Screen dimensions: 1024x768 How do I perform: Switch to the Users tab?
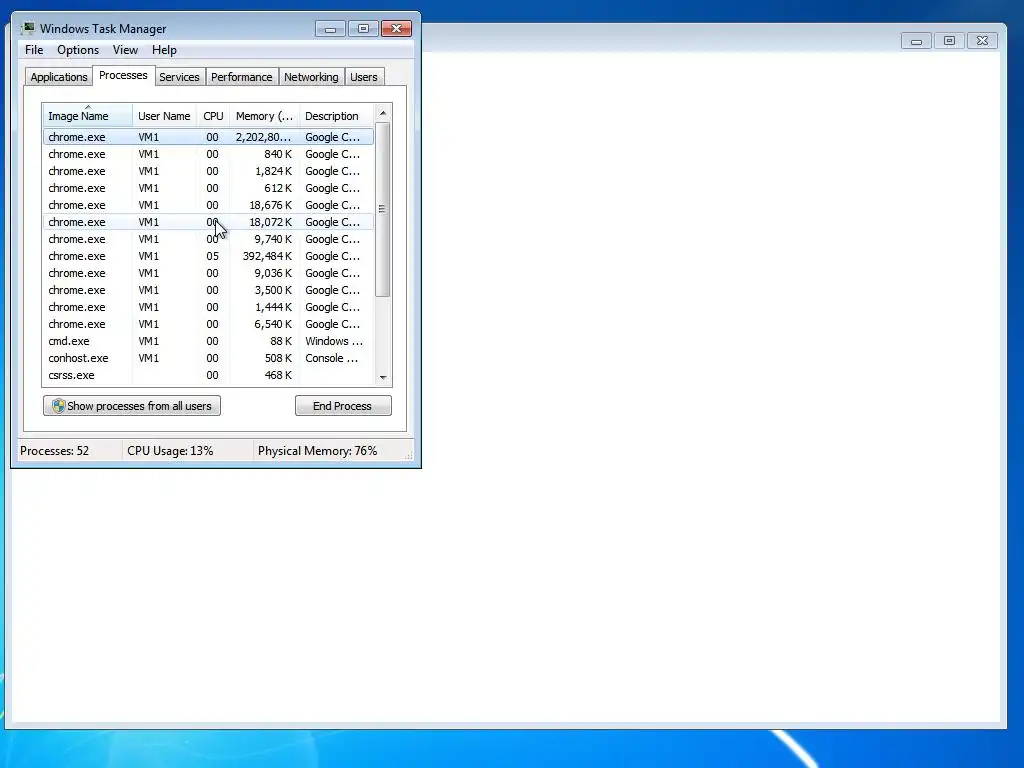(x=363, y=77)
